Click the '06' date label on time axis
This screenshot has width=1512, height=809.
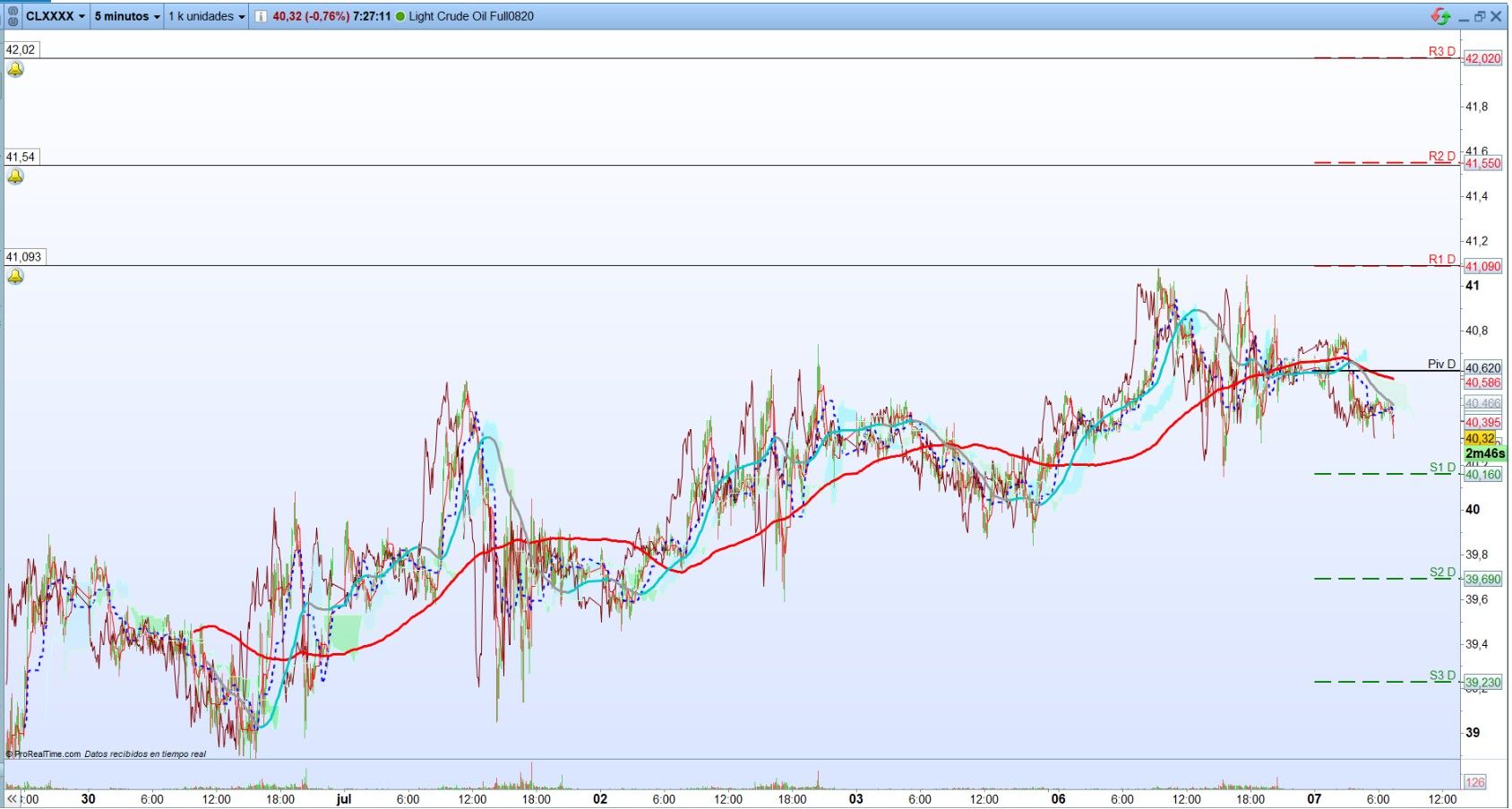point(1059,799)
